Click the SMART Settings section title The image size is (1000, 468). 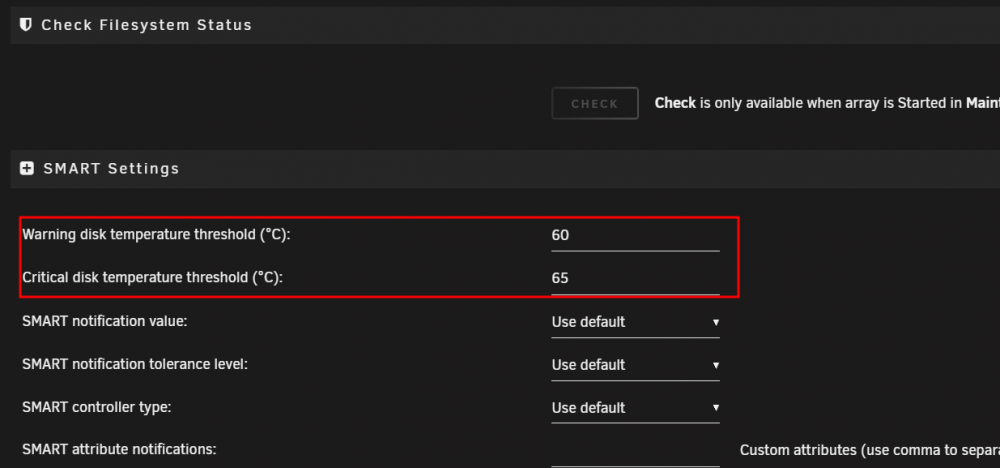112,168
